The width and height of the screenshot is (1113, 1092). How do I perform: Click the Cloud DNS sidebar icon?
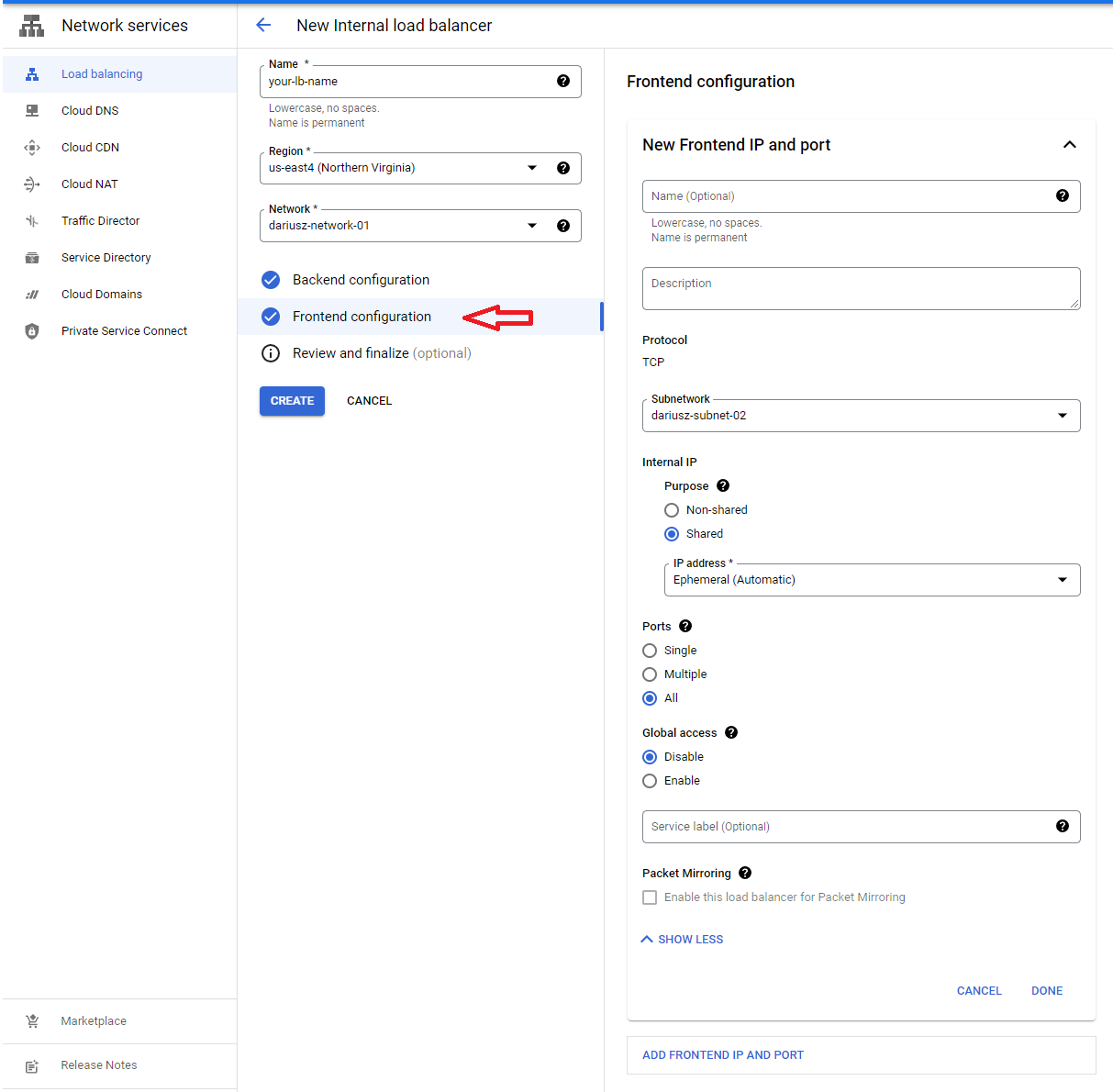click(x=32, y=111)
